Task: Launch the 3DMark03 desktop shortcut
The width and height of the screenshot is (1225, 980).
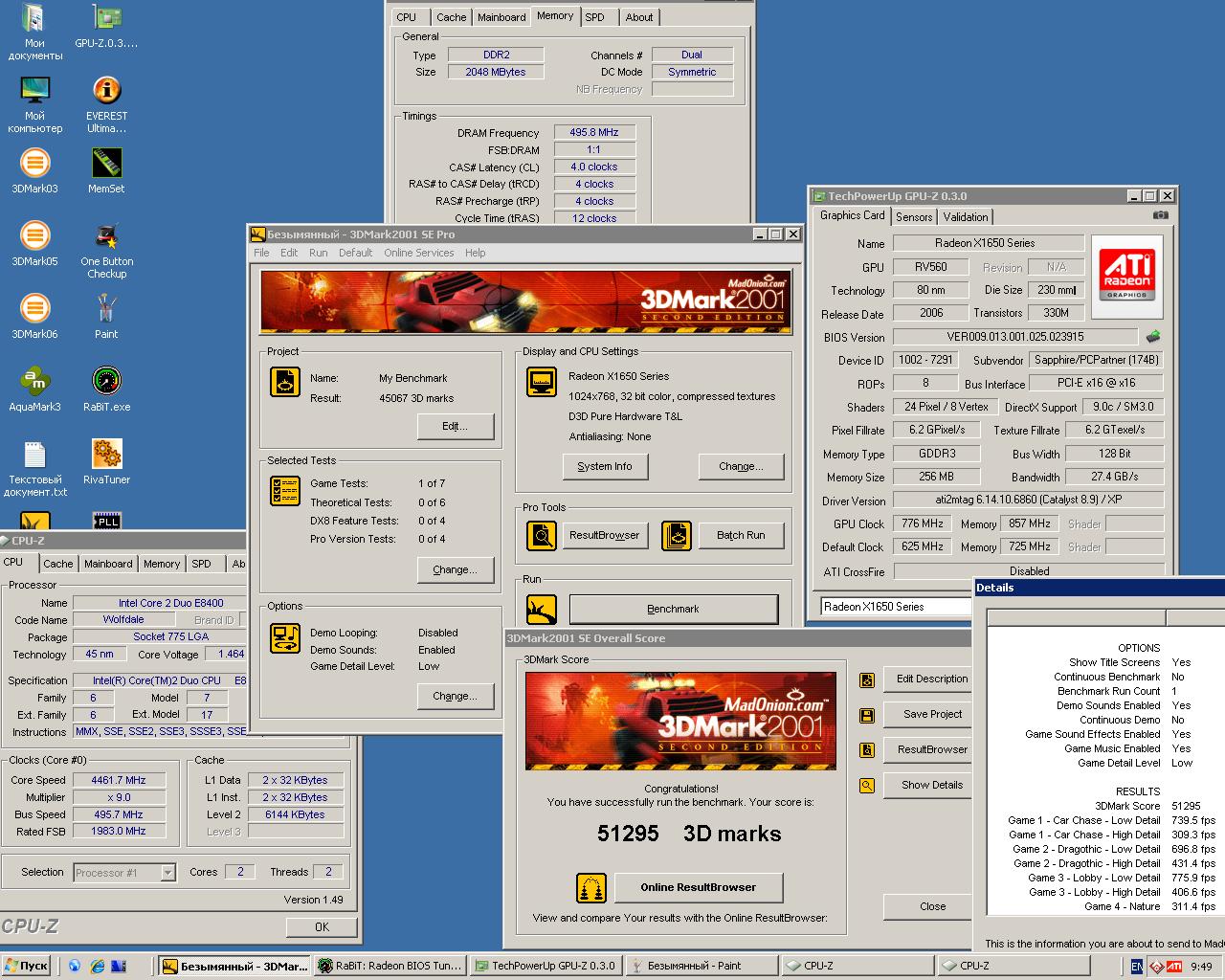Action: [x=34, y=171]
